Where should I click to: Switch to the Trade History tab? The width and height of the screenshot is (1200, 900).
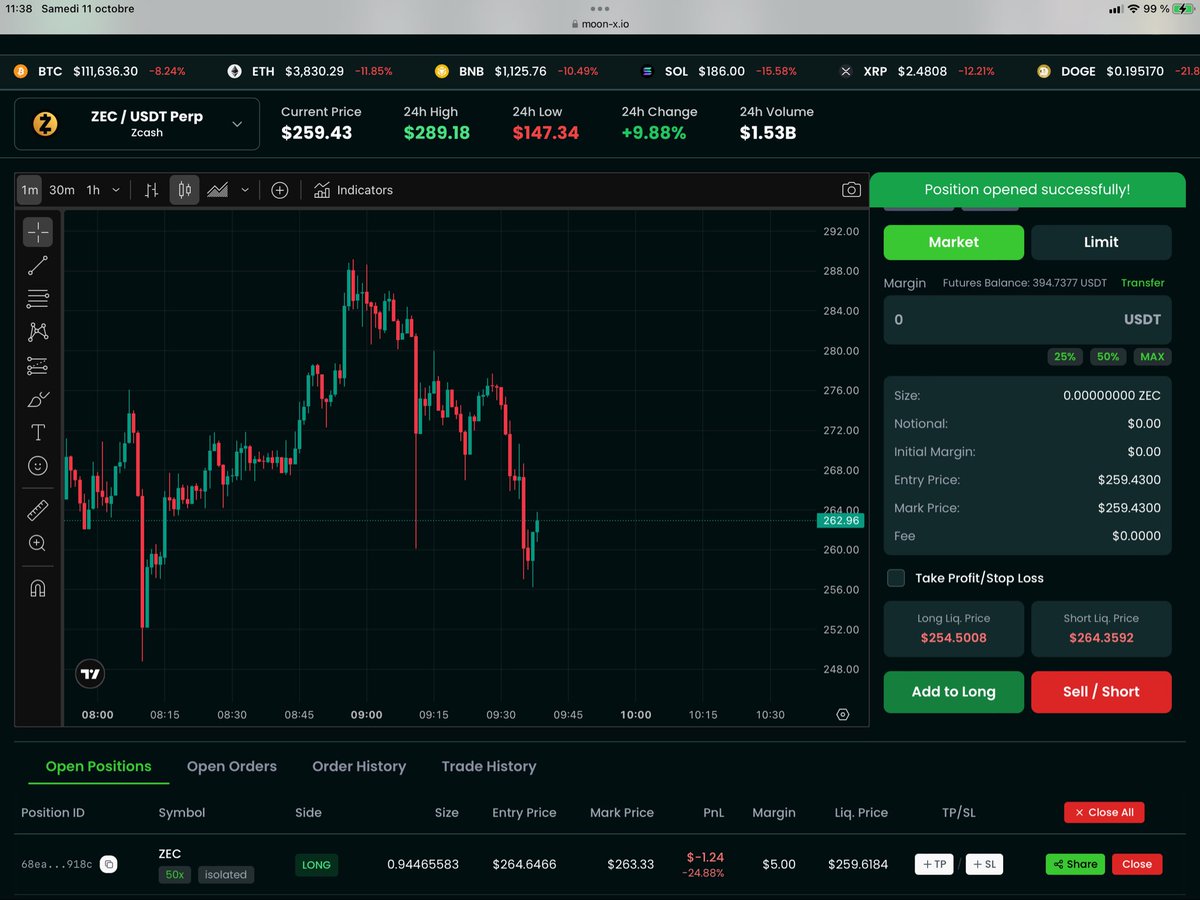489,766
